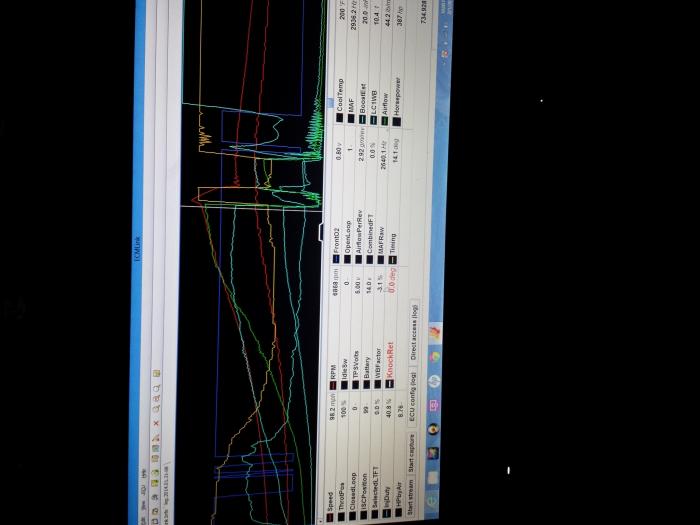The width and height of the screenshot is (700, 525).
Task: Toggle the Timing trace color box
Action: pos(392,259)
